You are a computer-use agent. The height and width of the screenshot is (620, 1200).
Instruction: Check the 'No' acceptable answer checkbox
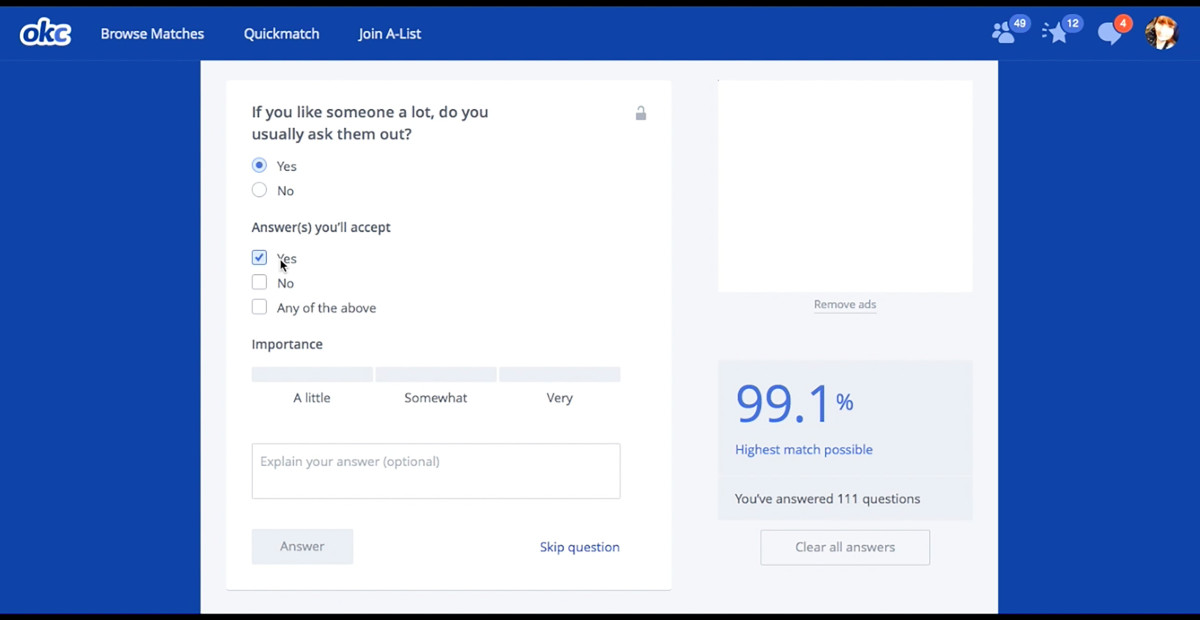(x=260, y=283)
